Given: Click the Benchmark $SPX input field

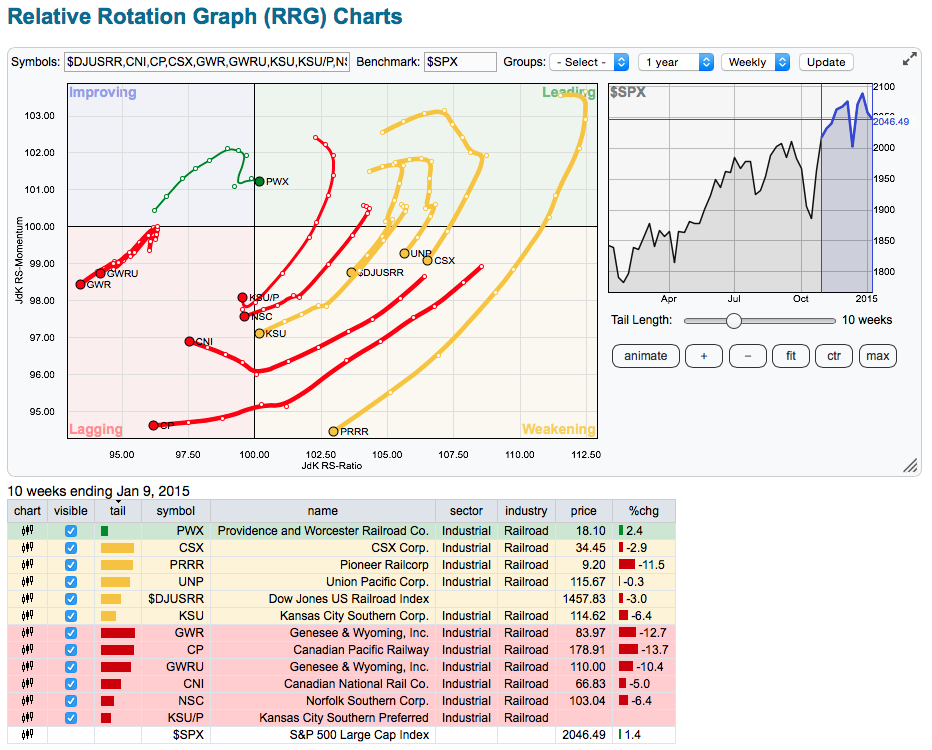Looking at the screenshot, I should (460, 62).
